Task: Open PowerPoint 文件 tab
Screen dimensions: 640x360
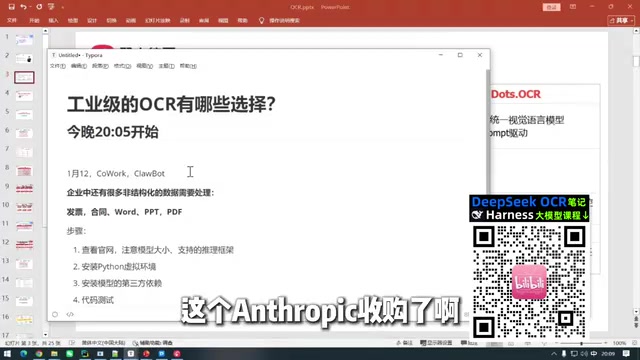Action: [x=12, y=20]
